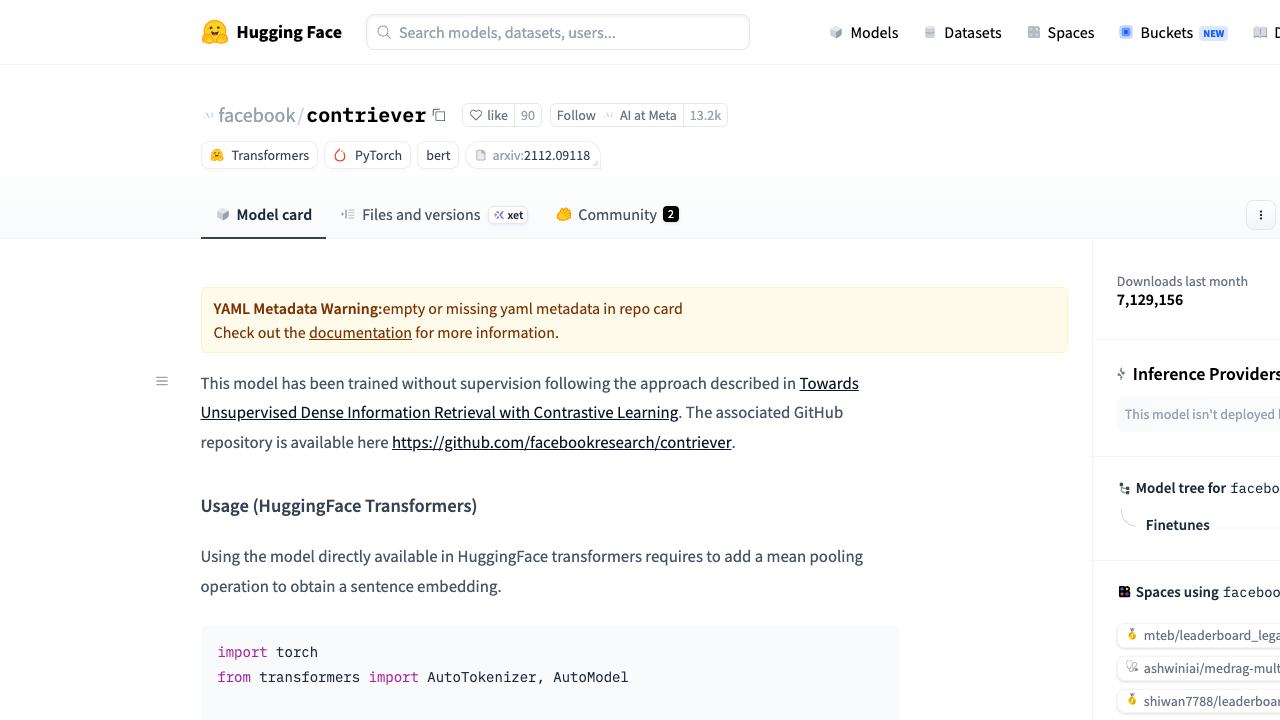
Task: Select the PyTorch tag
Action: coord(367,155)
